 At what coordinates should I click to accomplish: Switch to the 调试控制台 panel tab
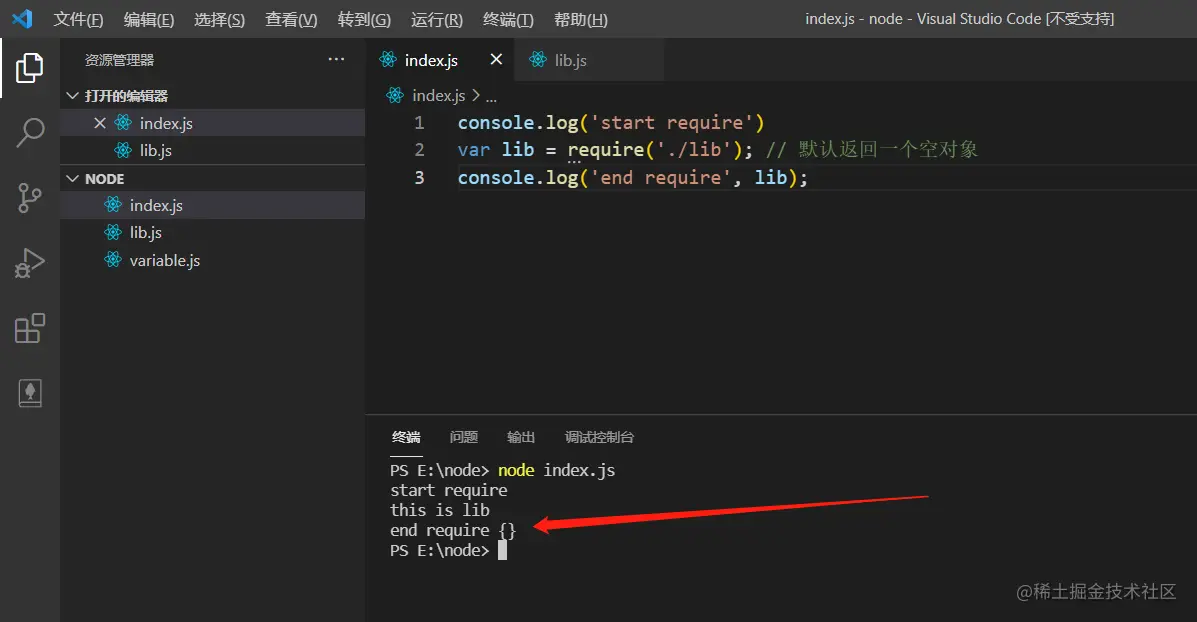point(599,437)
